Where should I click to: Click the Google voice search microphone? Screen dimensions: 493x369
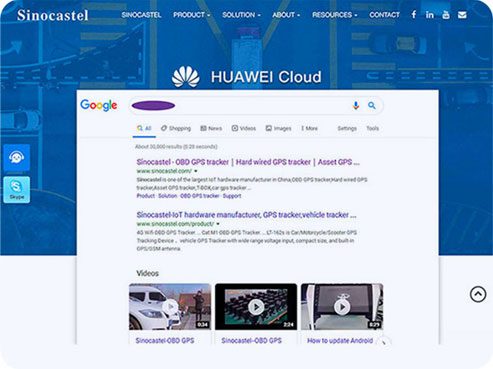[x=356, y=106]
